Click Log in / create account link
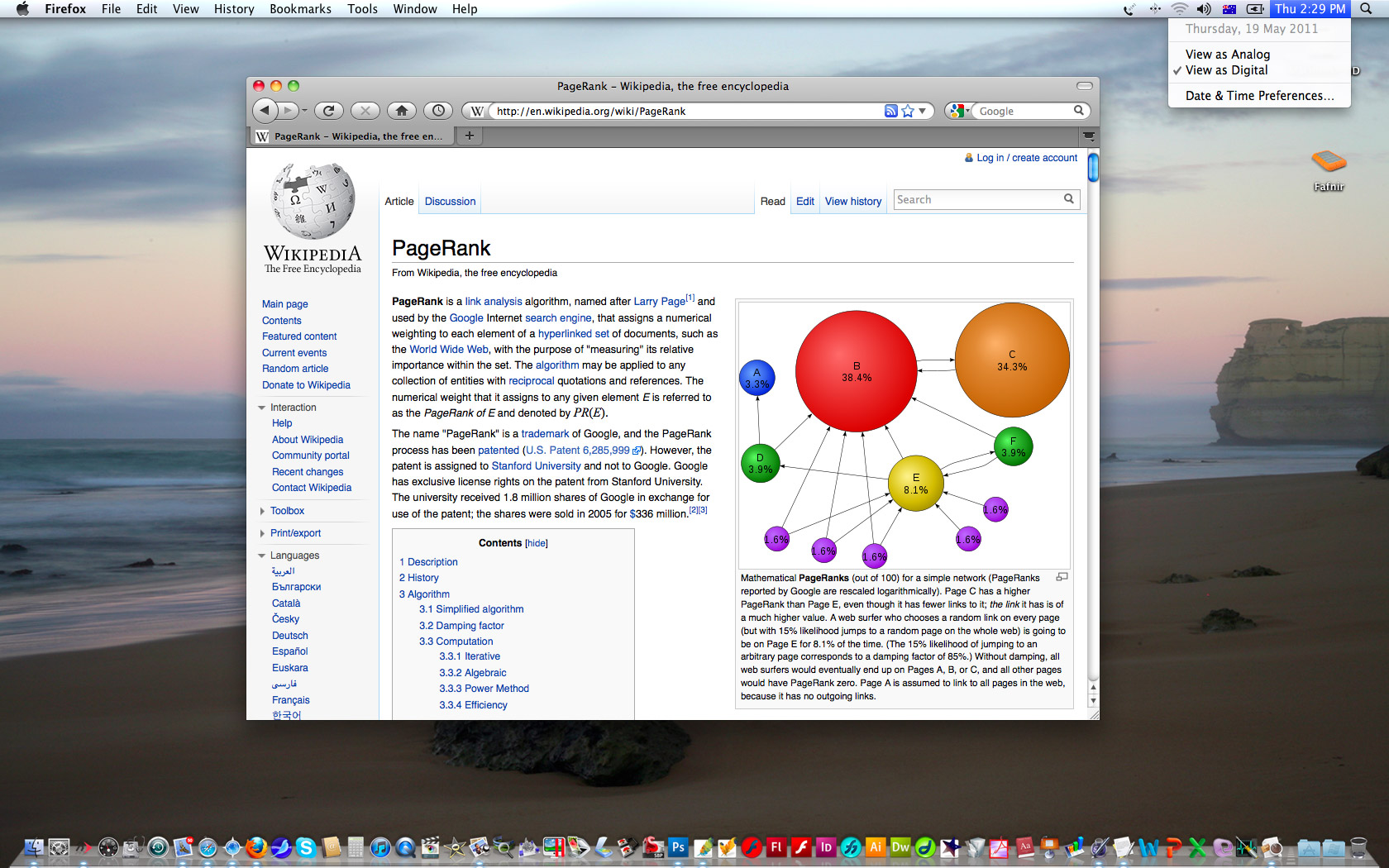 (x=1027, y=158)
